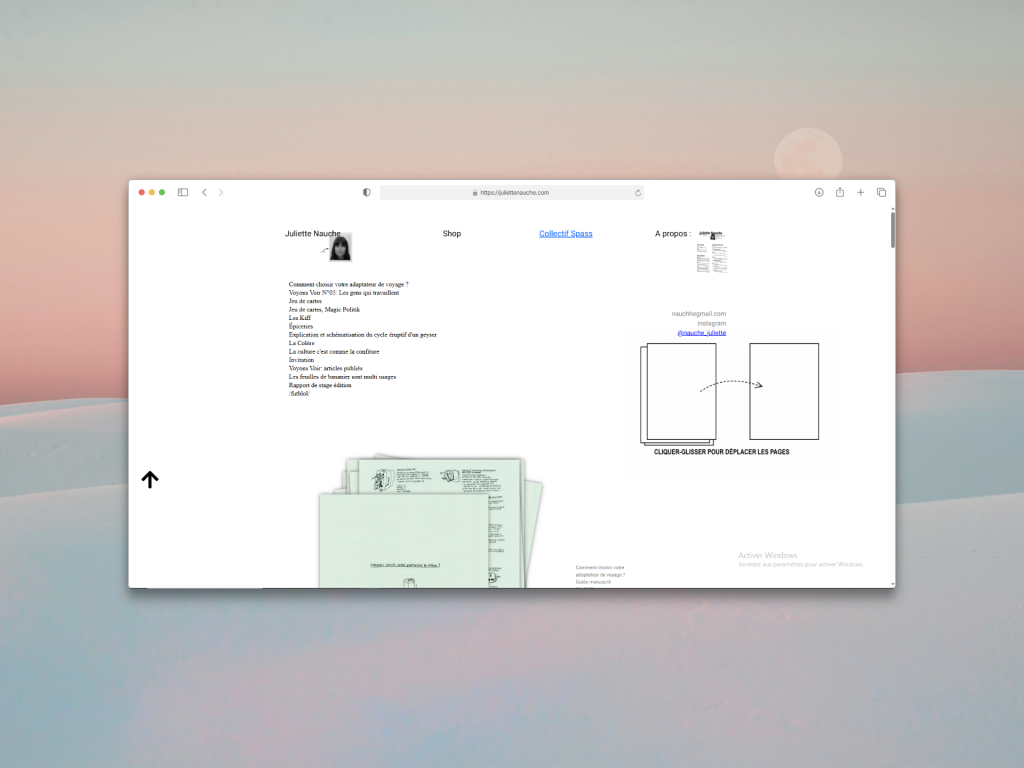The image size is (1024, 768).
Task: Open the CV thumbnail beside A propos
Action: tap(711, 253)
